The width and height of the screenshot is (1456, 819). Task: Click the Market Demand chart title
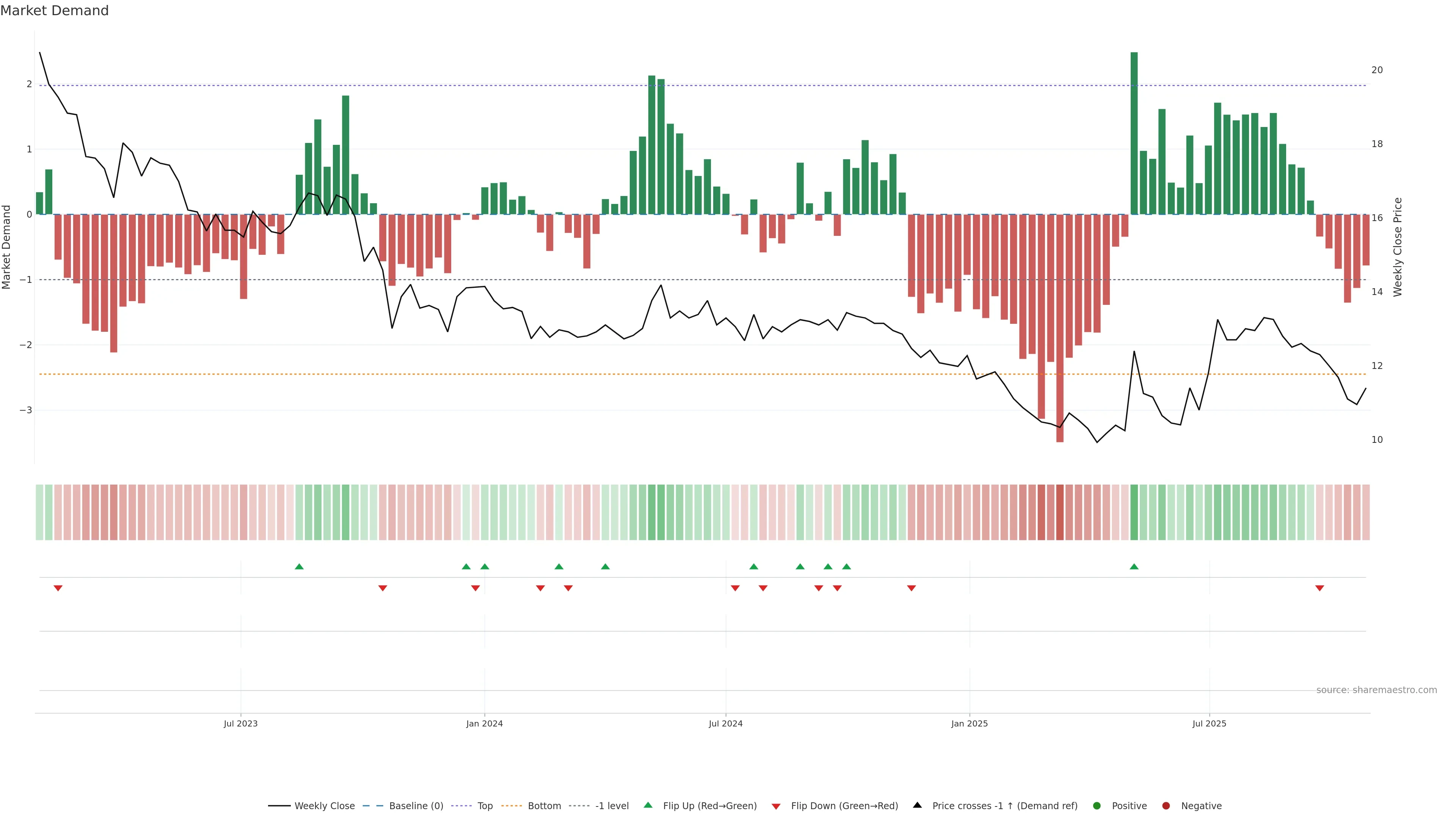(x=54, y=11)
